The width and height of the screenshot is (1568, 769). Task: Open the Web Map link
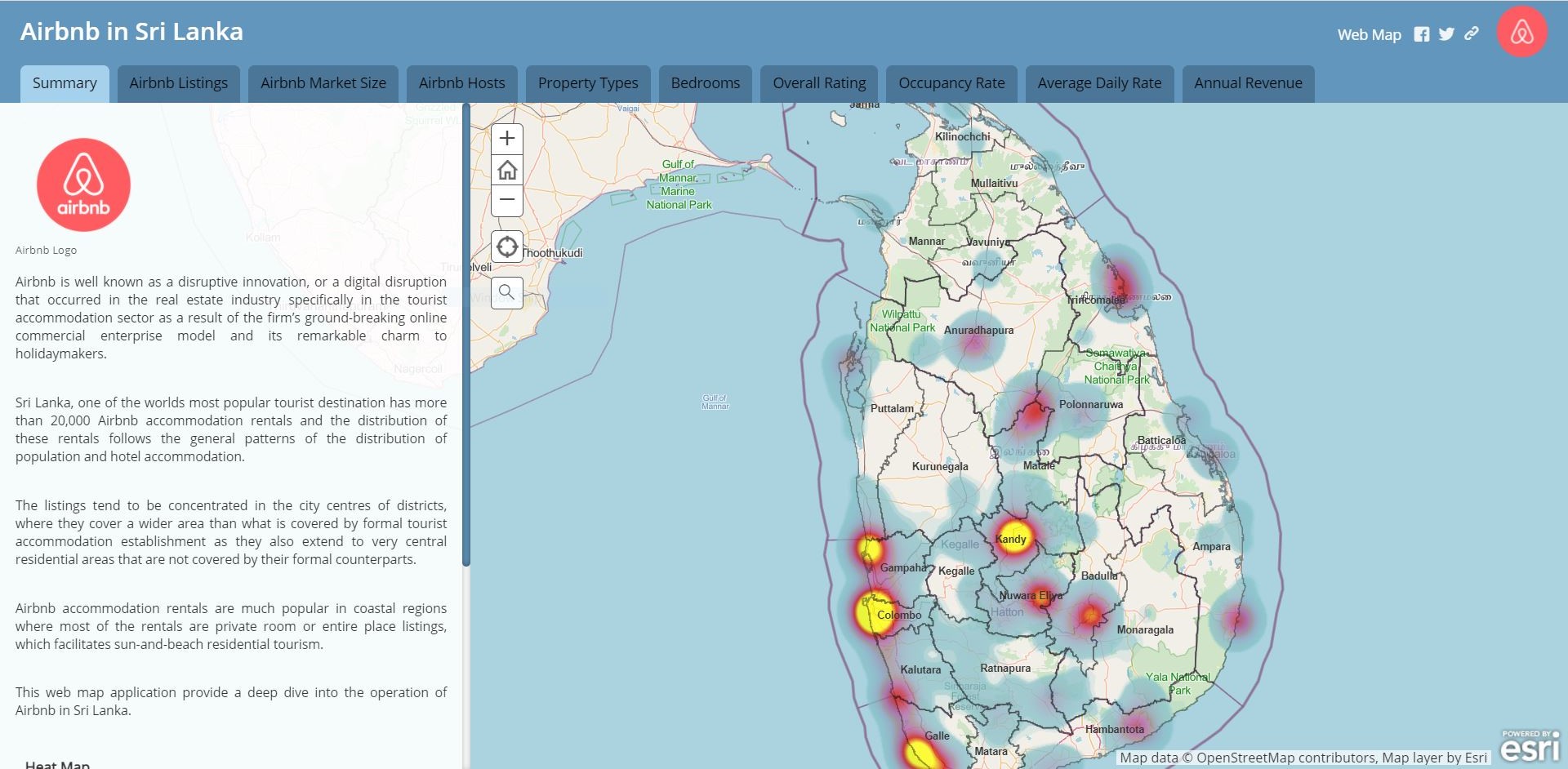pyautogui.click(x=1369, y=35)
